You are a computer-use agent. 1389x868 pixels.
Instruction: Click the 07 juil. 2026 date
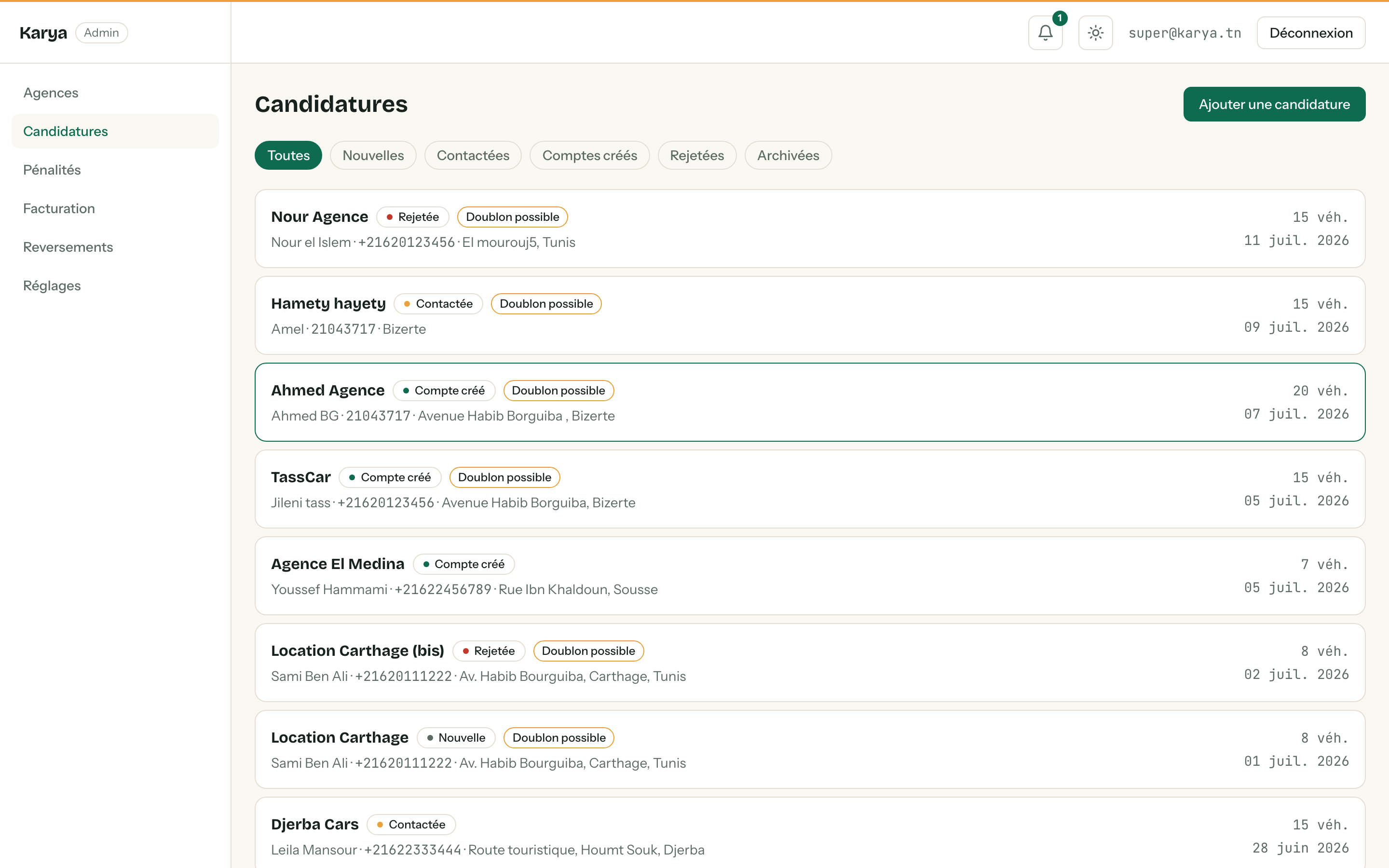point(1296,414)
